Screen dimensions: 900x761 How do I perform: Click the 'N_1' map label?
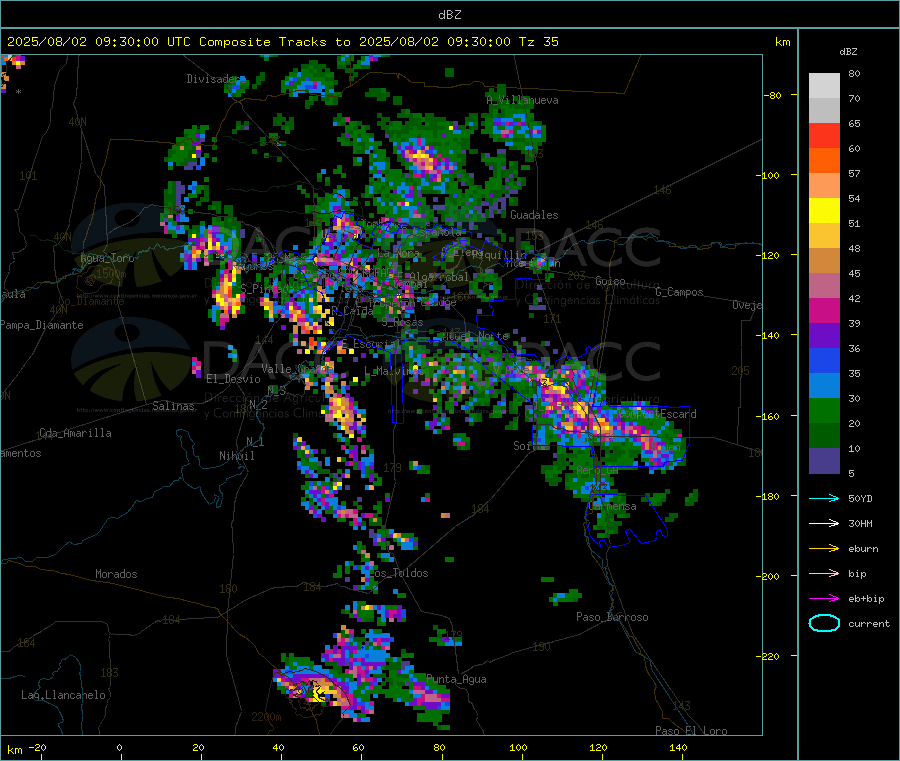tap(255, 442)
